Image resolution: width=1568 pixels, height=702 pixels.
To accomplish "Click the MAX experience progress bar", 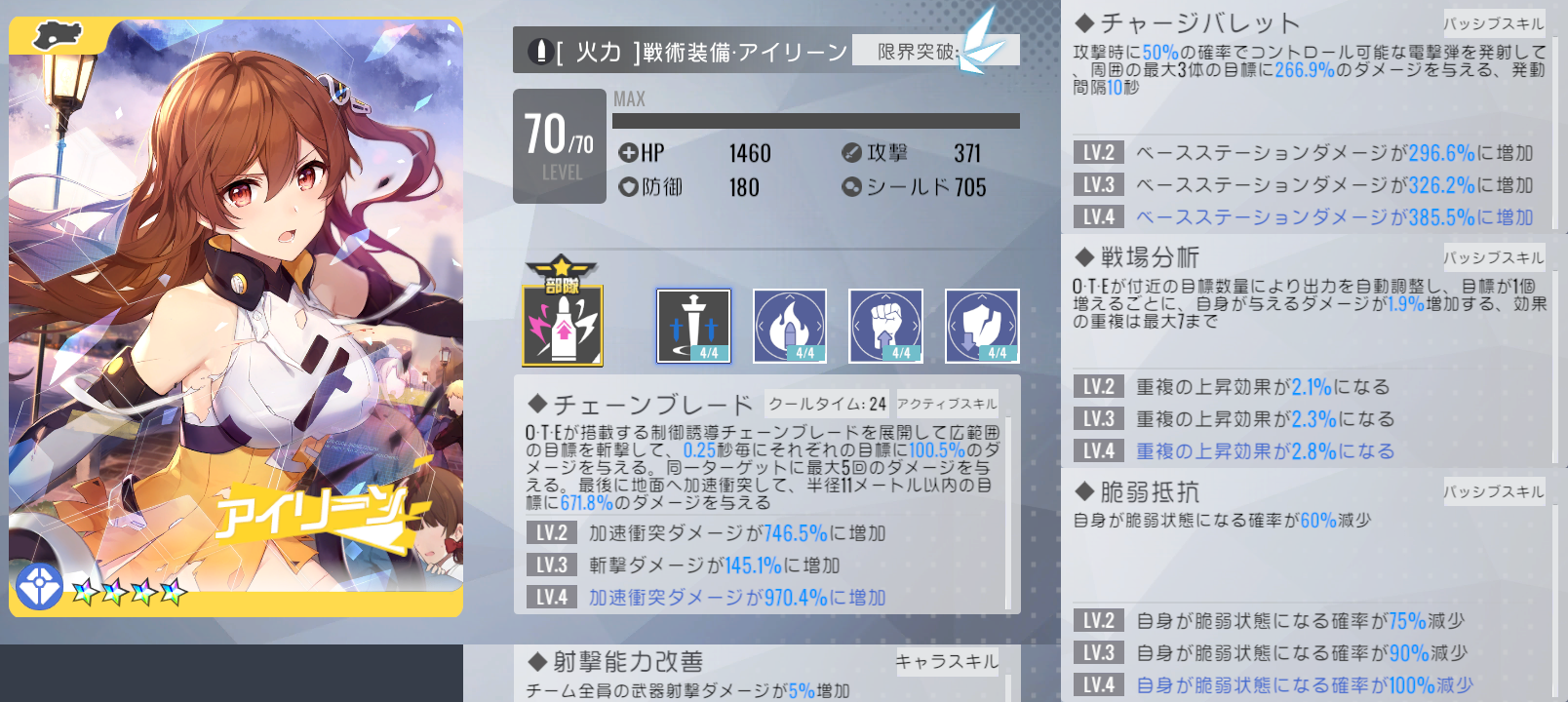I will click(816, 121).
